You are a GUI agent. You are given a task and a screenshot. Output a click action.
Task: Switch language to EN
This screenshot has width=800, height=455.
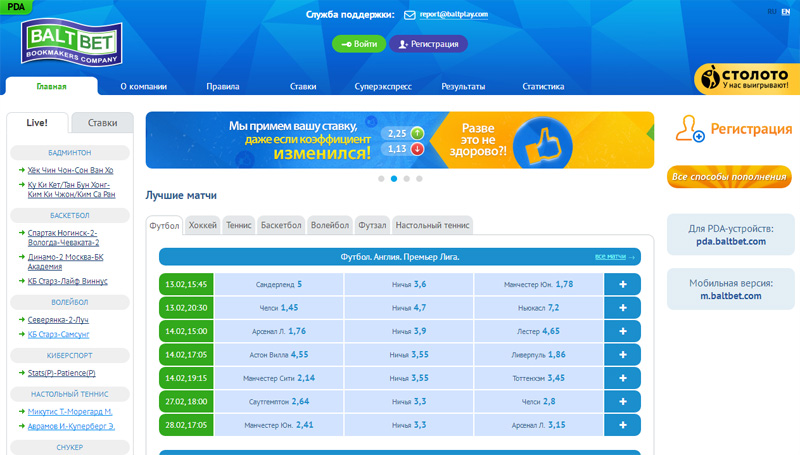pyautogui.click(x=785, y=12)
